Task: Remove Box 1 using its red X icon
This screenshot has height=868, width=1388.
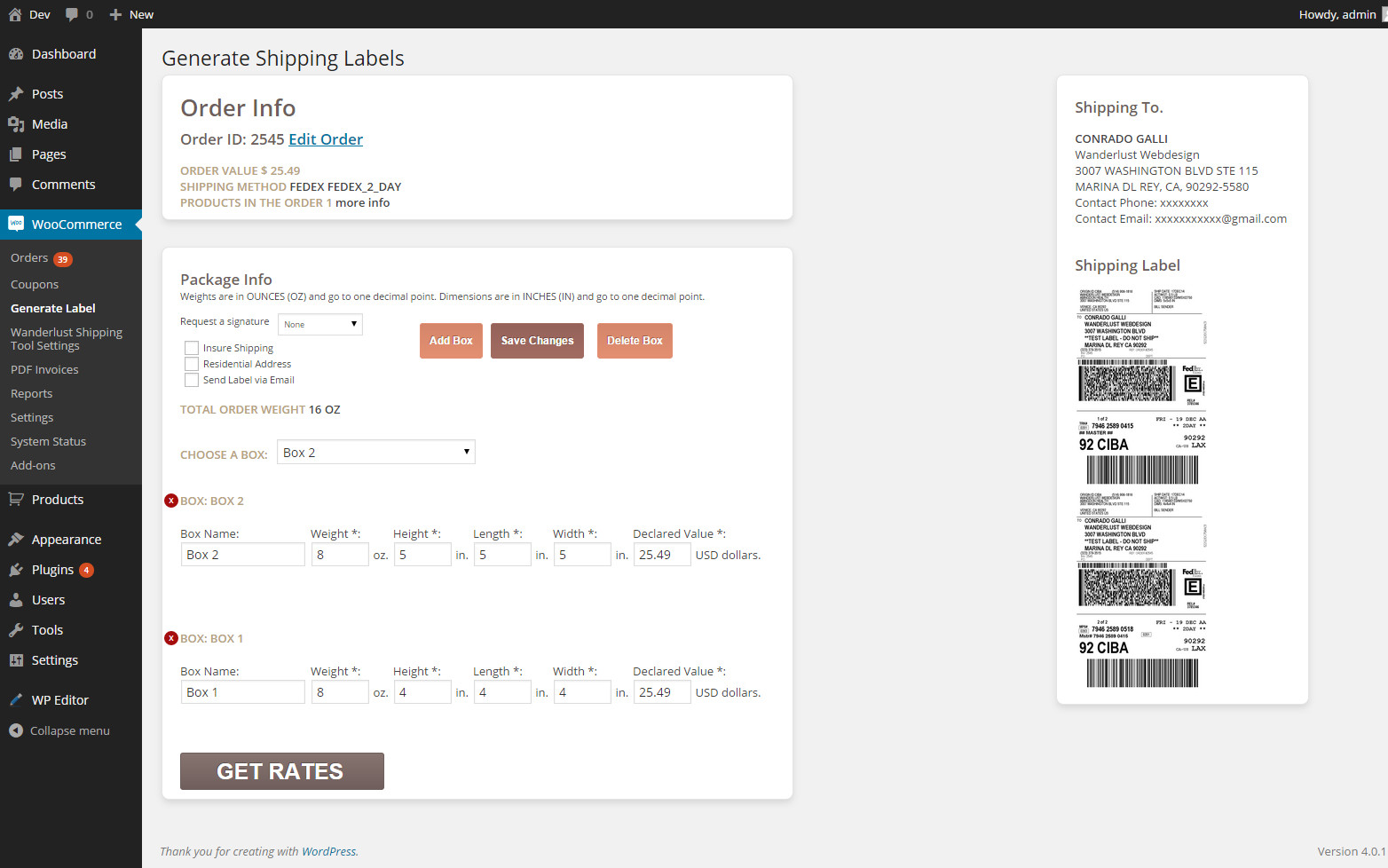Action: click(x=171, y=638)
